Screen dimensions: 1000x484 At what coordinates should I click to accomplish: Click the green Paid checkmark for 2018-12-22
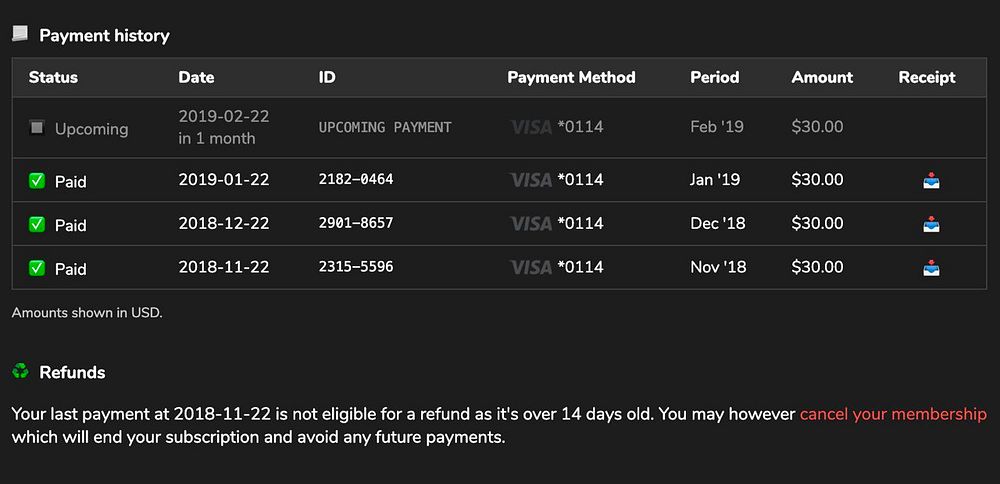coord(37,224)
